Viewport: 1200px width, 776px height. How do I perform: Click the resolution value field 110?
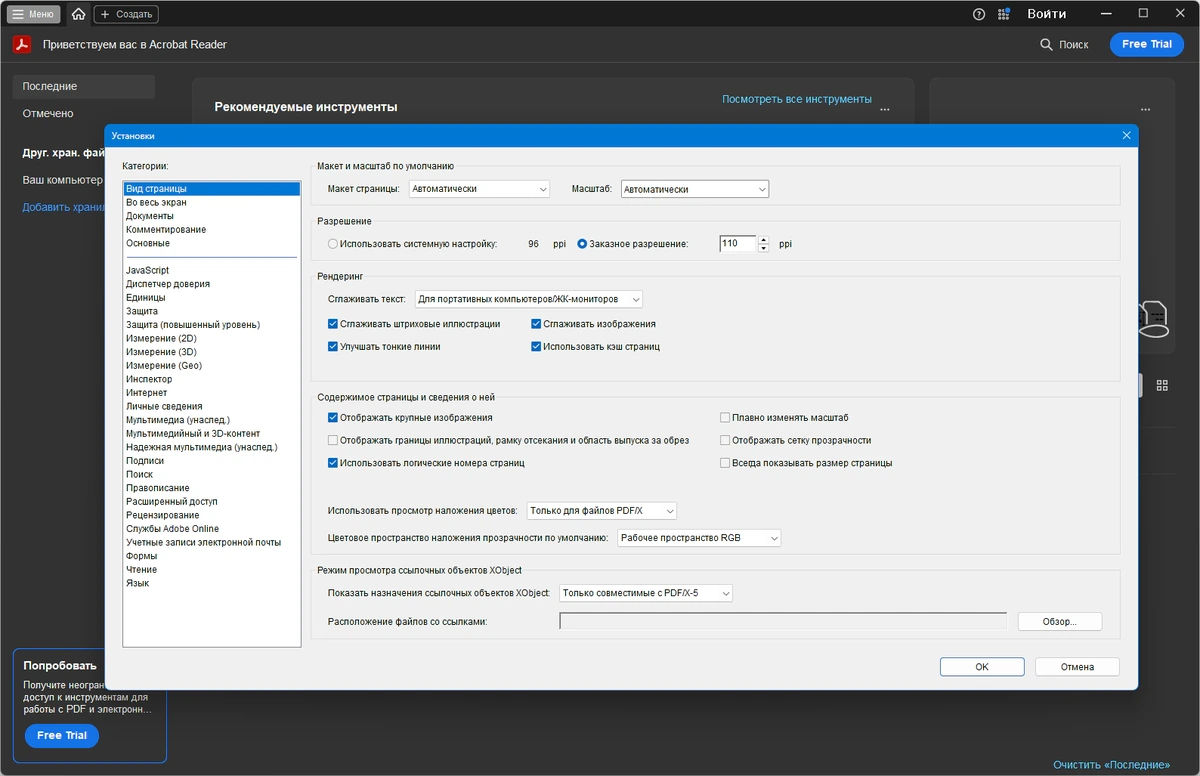[x=738, y=243]
